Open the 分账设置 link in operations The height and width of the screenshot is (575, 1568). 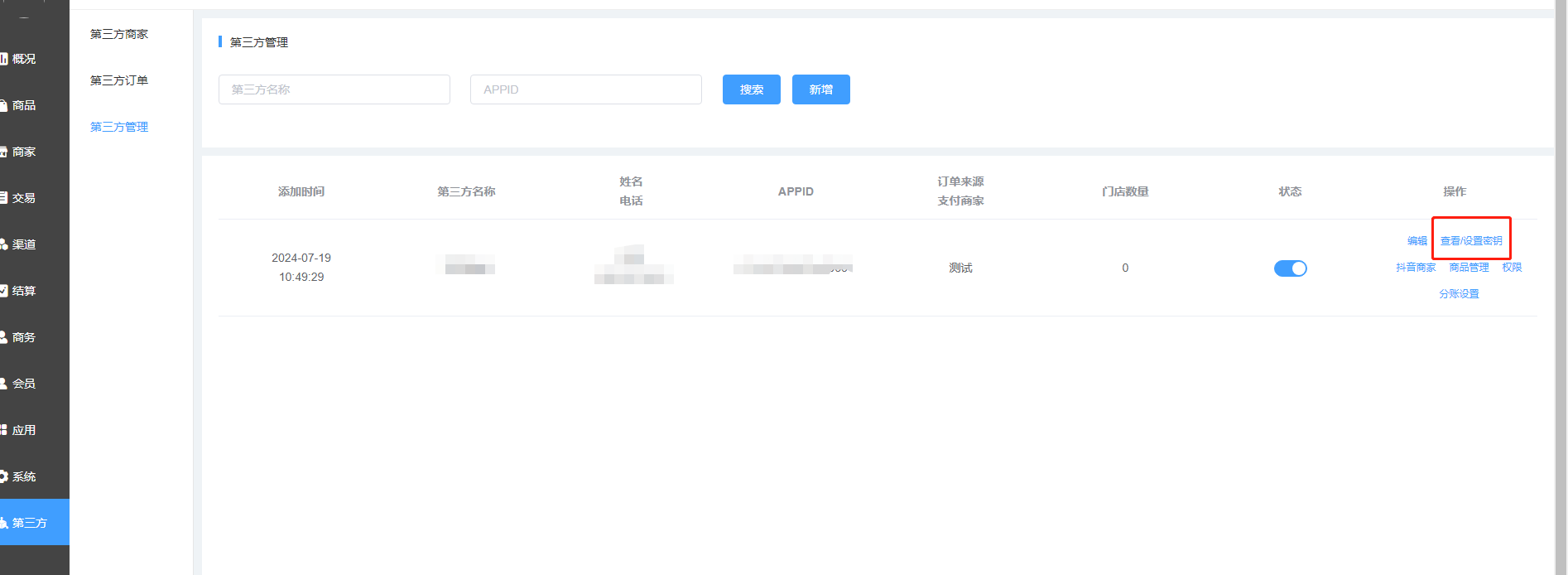[1459, 294]
